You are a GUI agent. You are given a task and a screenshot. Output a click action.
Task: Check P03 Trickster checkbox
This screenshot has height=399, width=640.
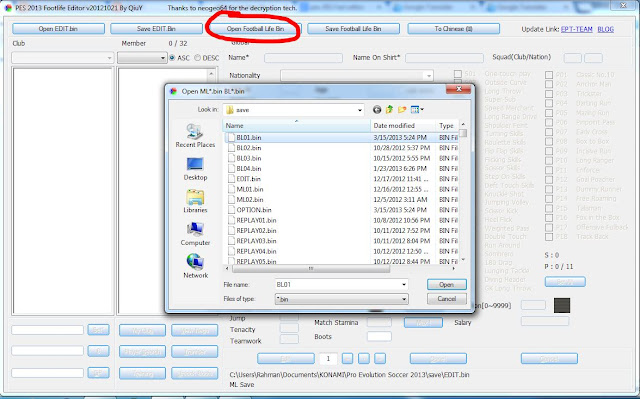coord(549,94)
